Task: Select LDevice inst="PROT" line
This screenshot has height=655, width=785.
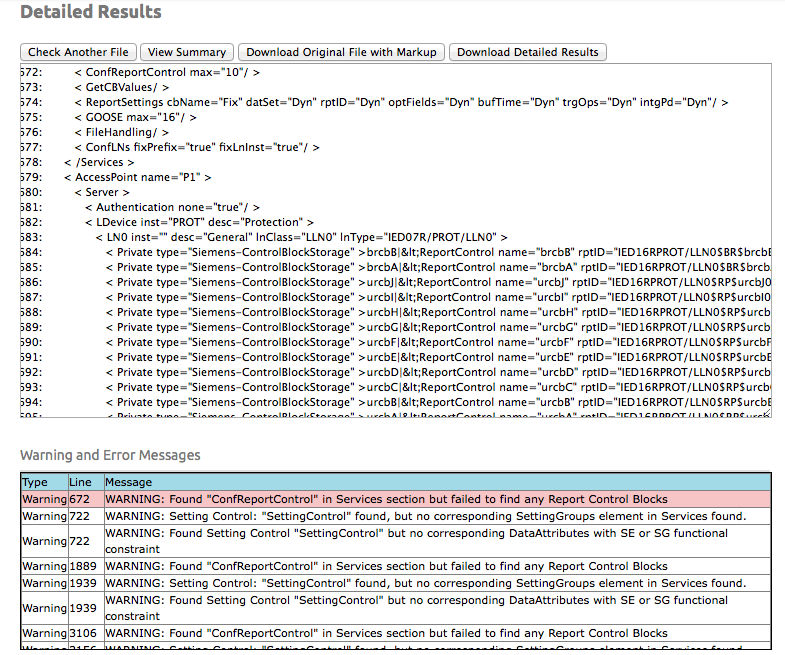Action: click(x=200, y=222)
